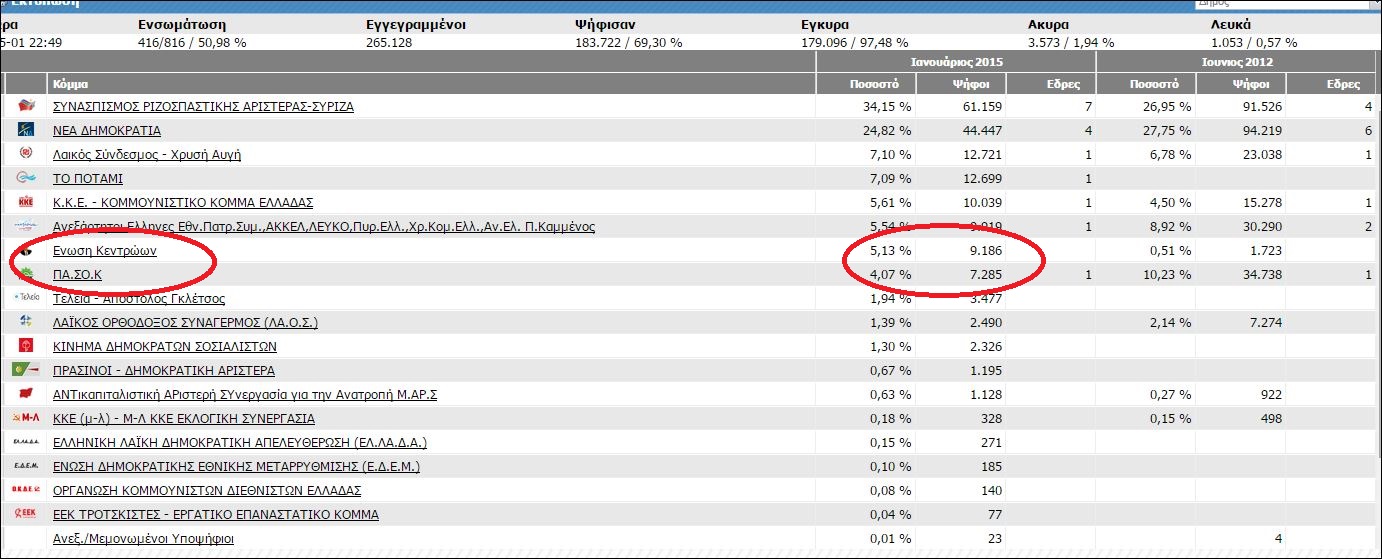Screen dimensions: 1382x559
Task: Click the EEK Trotskyists logo icon
Action: pos(26,514)
